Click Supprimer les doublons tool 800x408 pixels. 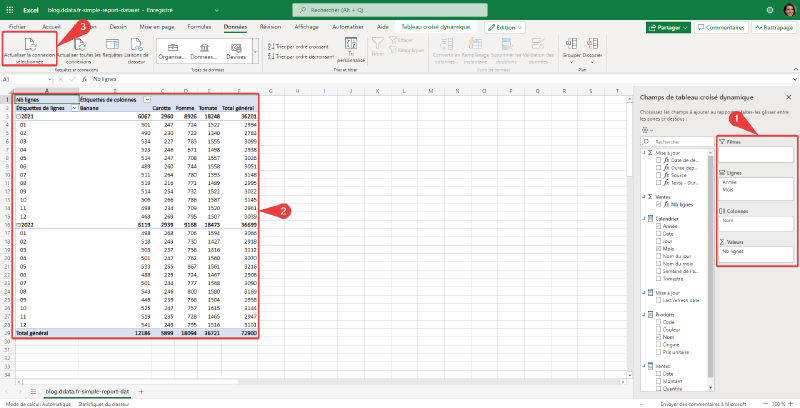tap(506, 50)
